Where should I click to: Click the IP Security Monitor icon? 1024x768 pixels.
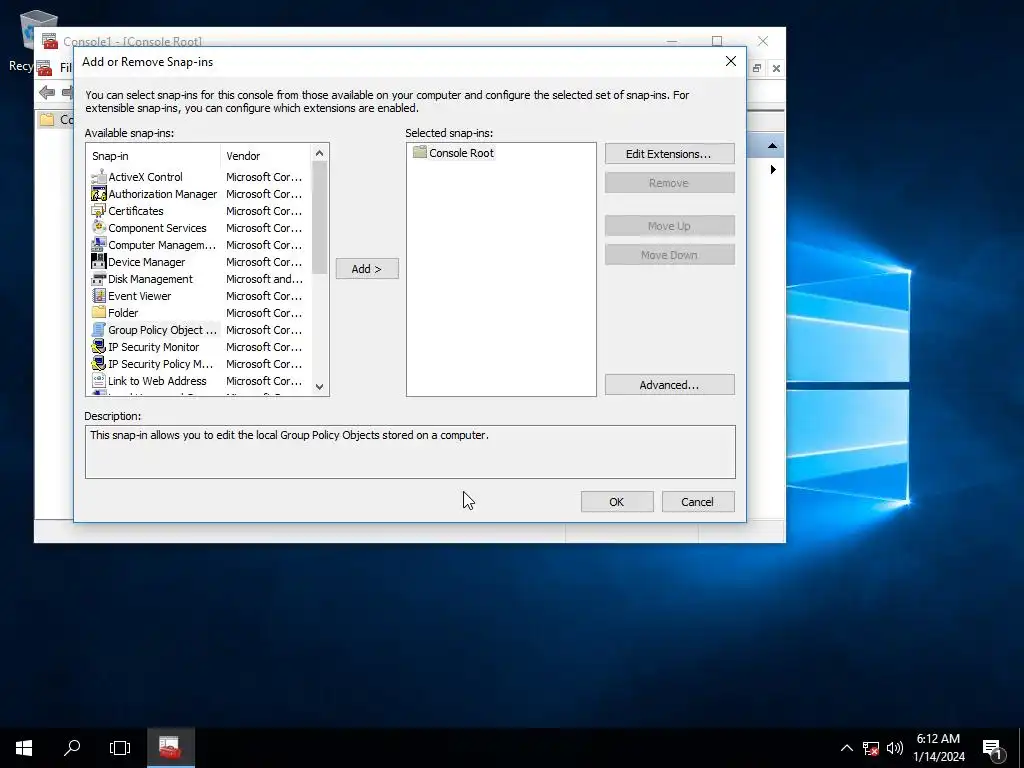click(x=99, y=346)
